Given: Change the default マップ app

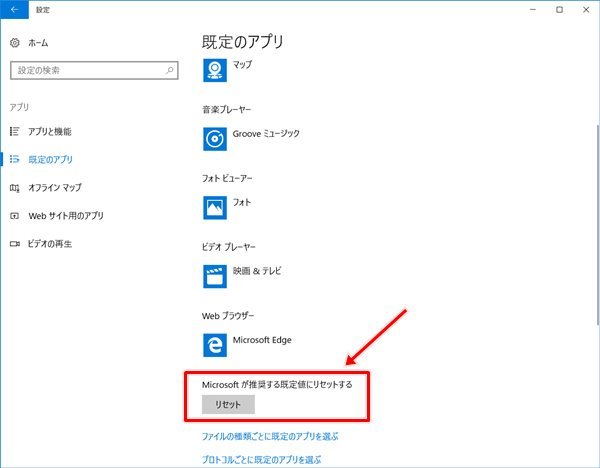Looking at the screenshot, I should click(x=228, y=70).
